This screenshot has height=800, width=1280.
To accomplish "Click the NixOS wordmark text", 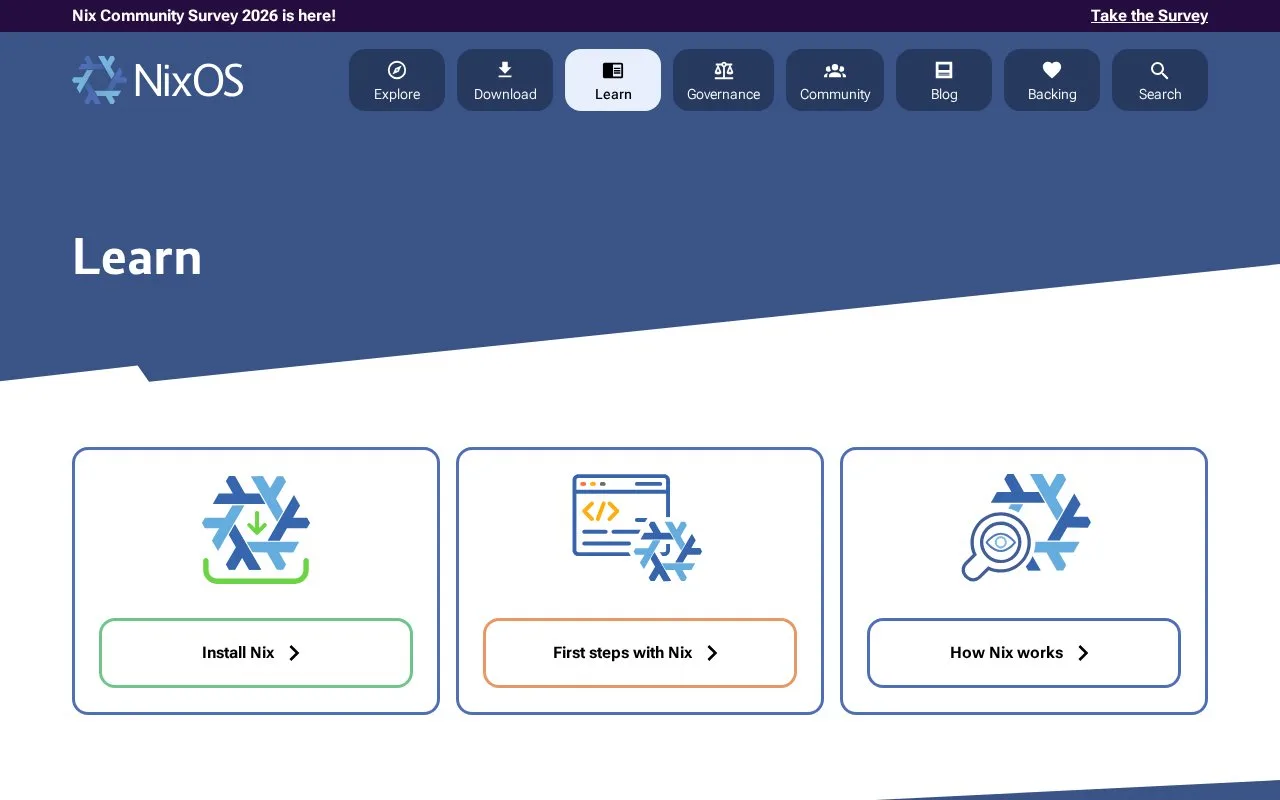I will click(188, 80).
